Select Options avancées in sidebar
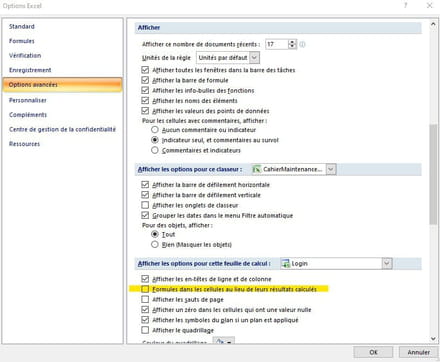This screenshot has height=362, width=440. 62,85
